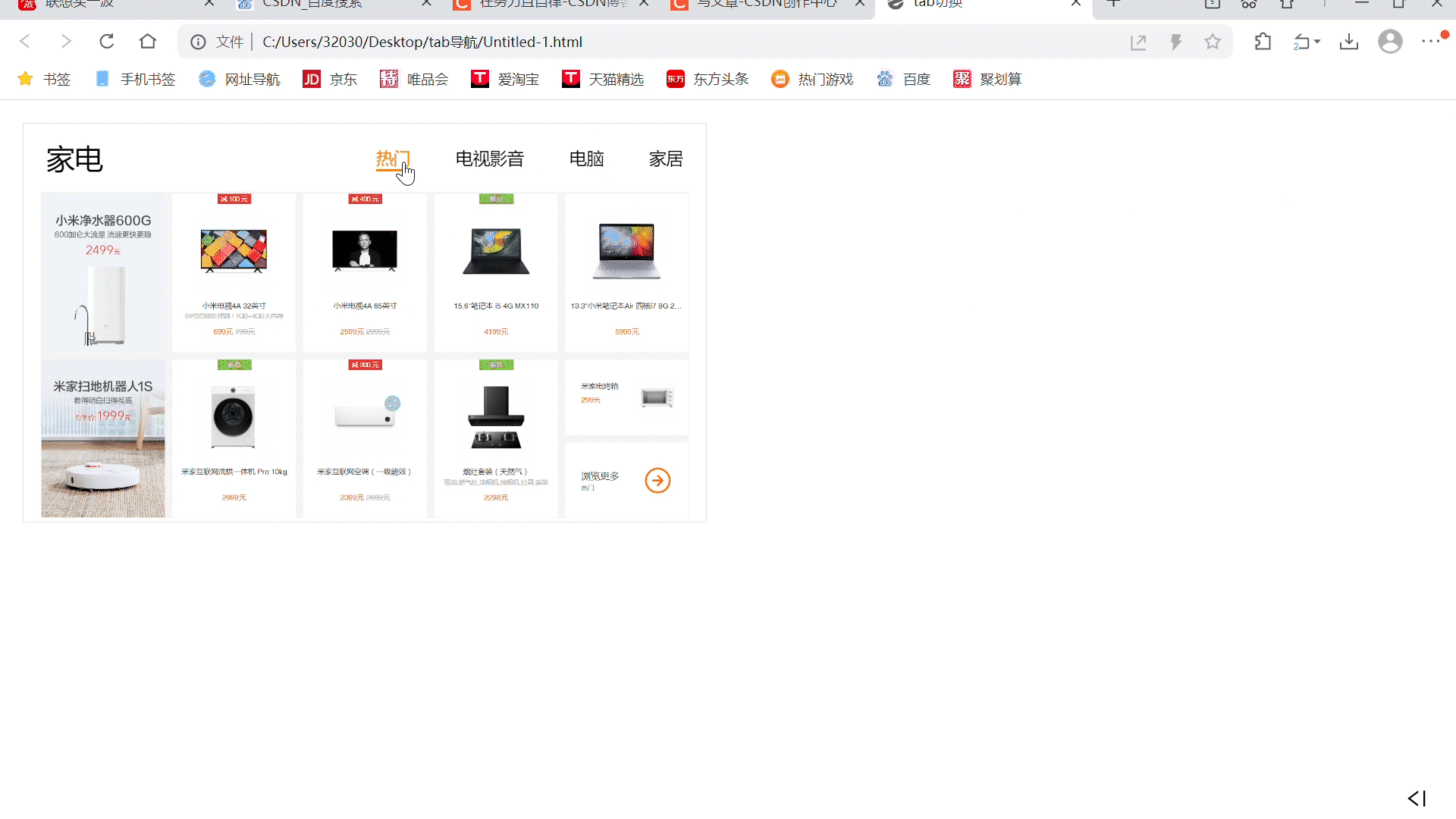1456x819 pixels.
Task: Close the active tab切换 tab
Action: [1076, 4]
